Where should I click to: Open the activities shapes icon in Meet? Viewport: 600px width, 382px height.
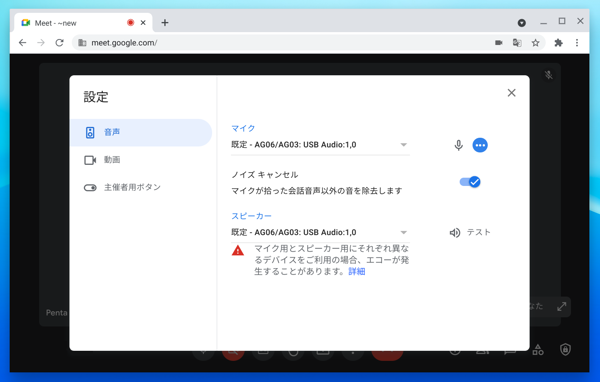click(x=538, y=349)
